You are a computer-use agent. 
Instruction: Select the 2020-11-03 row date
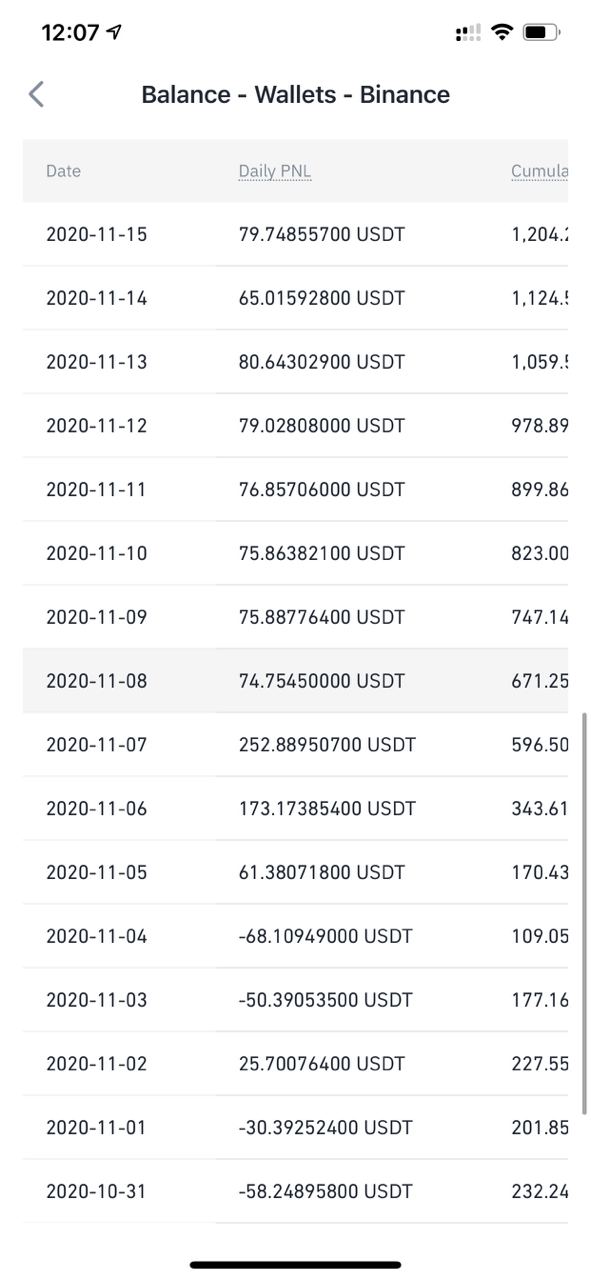coord(96,1000)
